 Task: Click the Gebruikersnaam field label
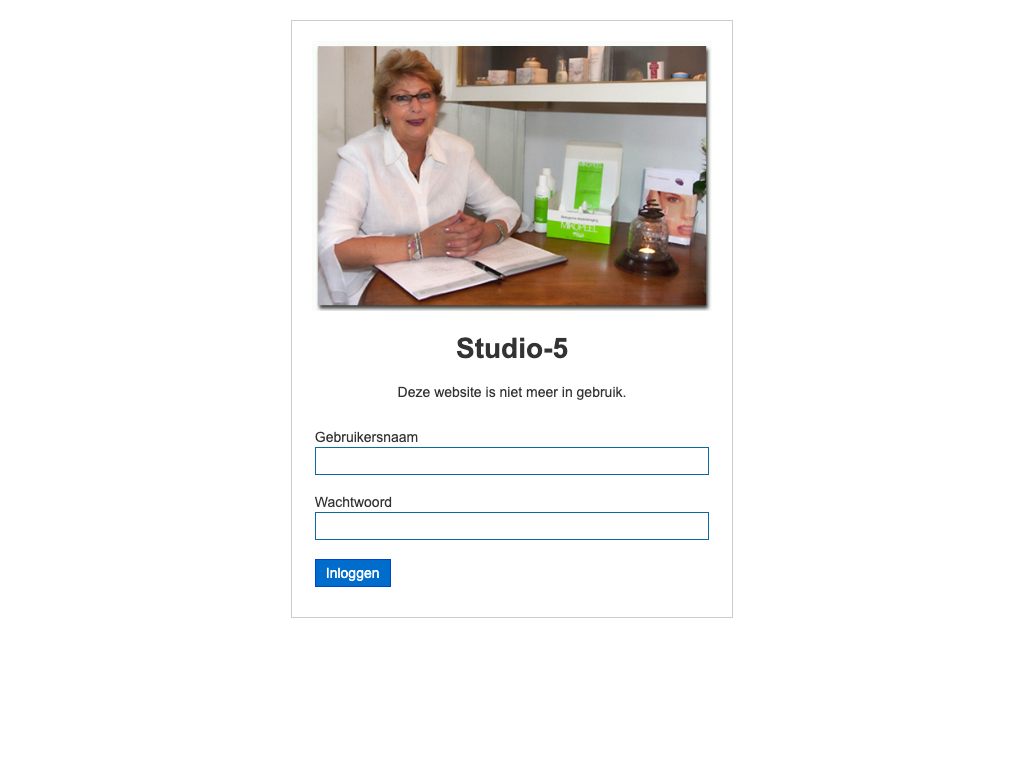(x=366, y=437)
